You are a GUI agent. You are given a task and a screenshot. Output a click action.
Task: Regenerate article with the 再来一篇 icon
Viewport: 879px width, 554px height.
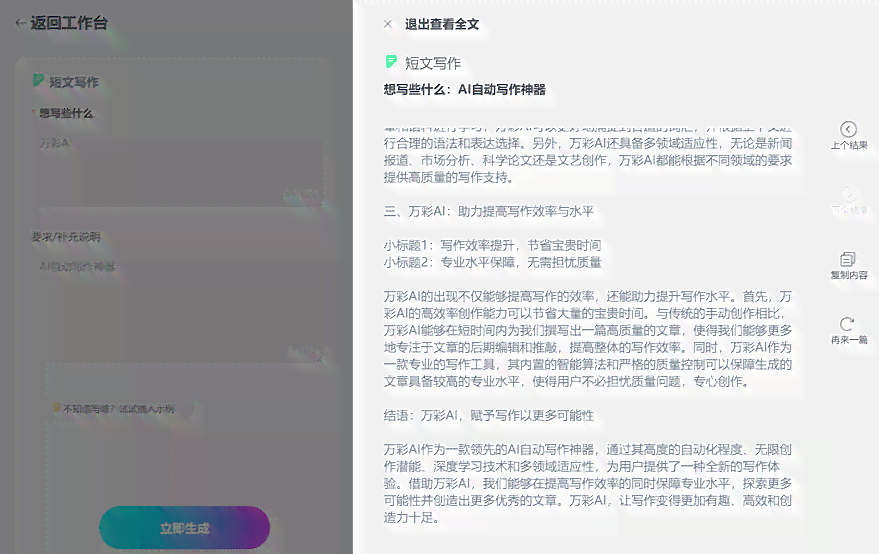coord(847,324)
